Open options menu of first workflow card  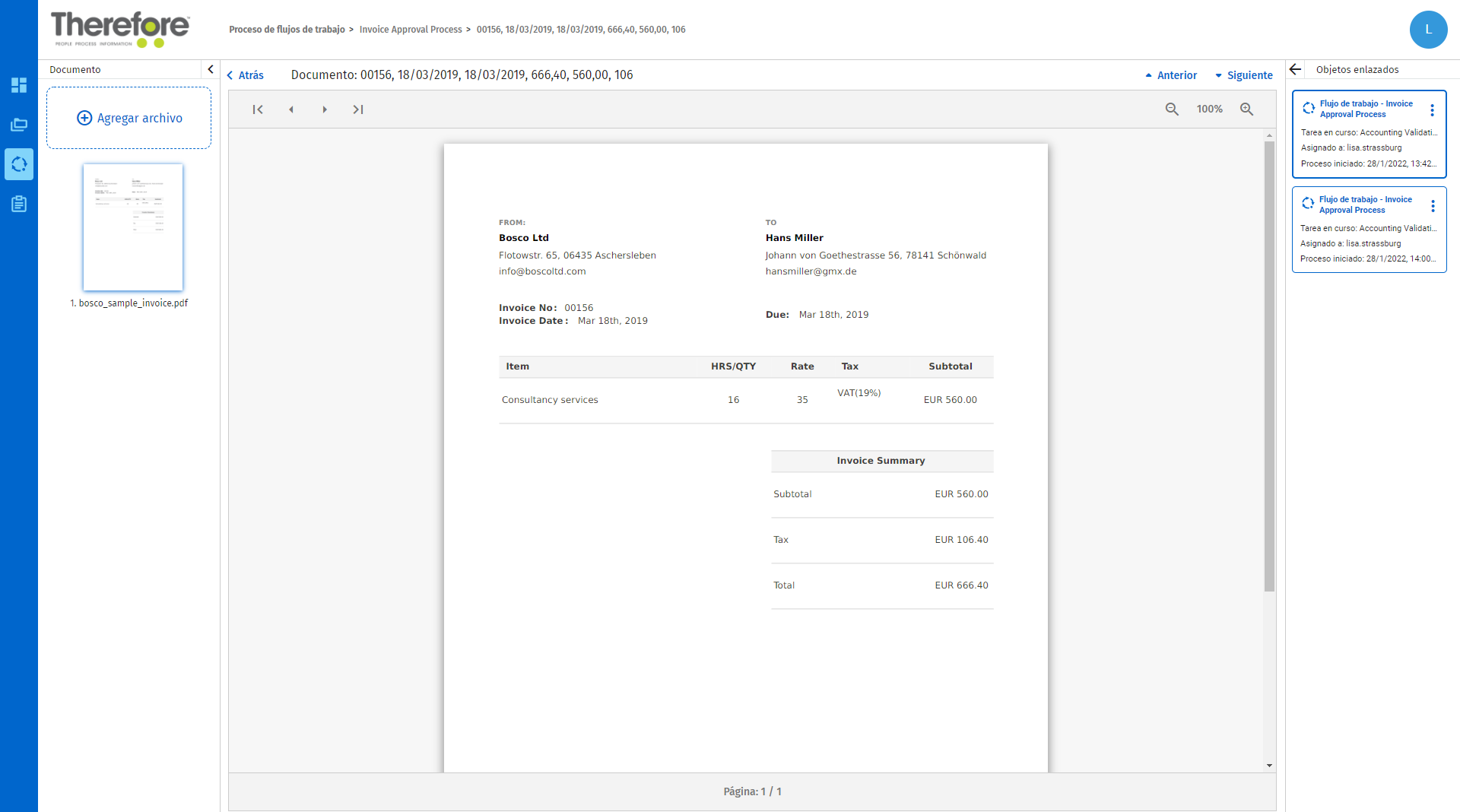click(1432, 110)
